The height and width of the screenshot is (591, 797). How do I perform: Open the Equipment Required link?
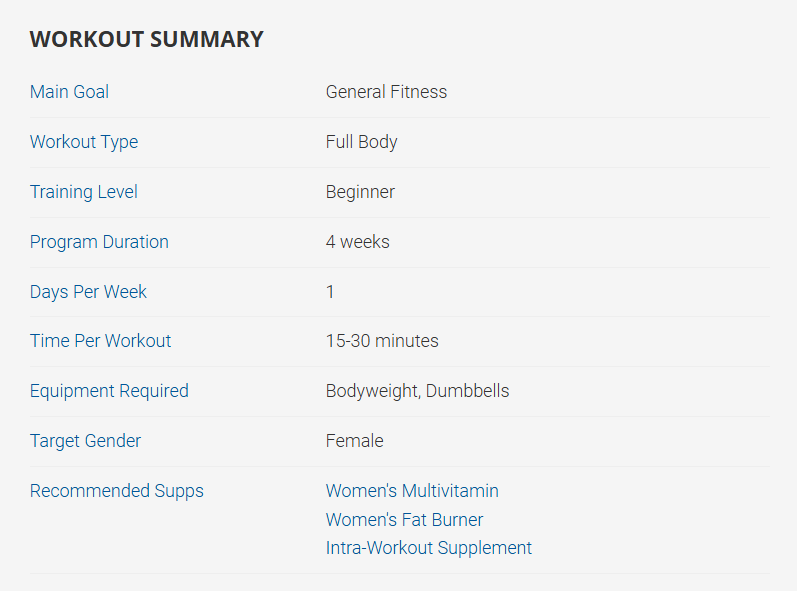coord(109,391)
